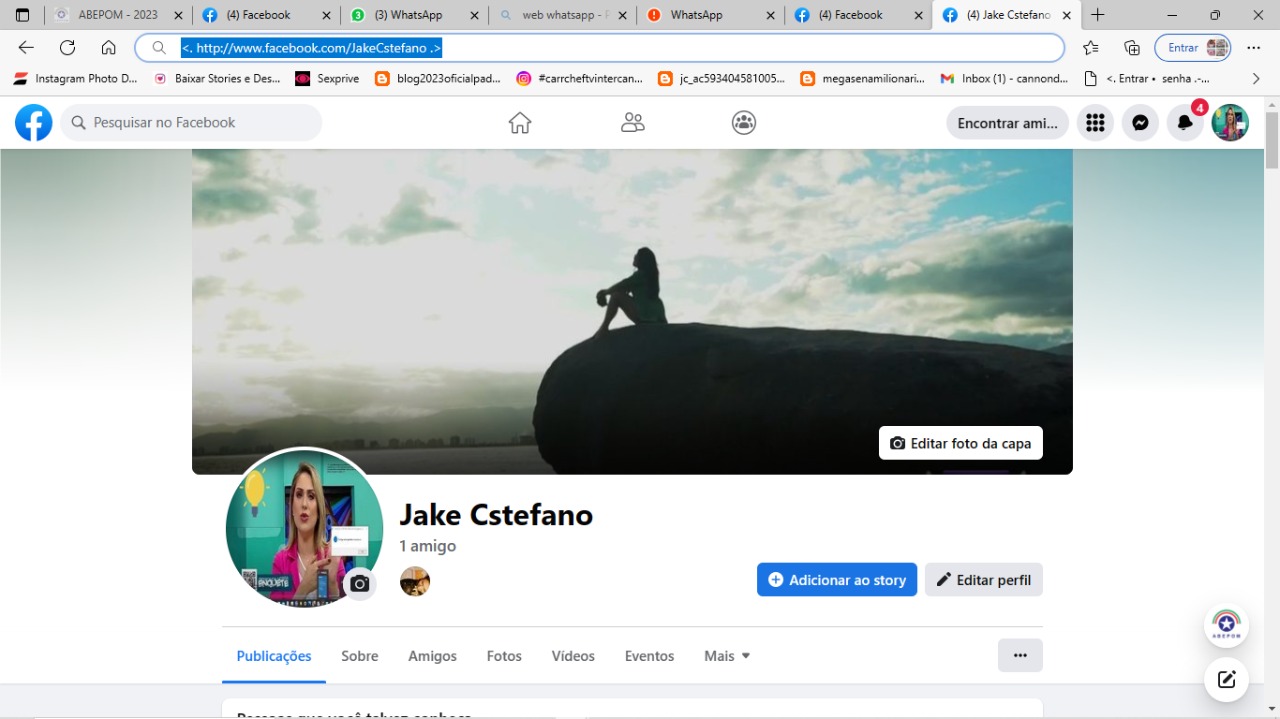Click browser Entrar sign-in button
Image resolution: width=1280 pixels, height=719 pixels.
pyautogui.click(x=1192, y=48)
